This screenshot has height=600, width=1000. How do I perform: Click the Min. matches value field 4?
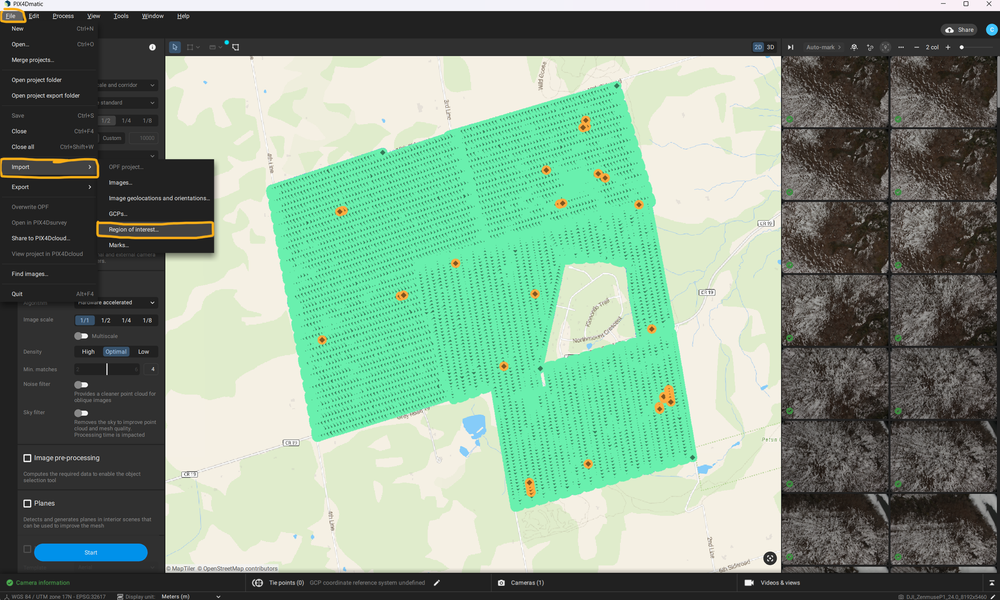coord(152,369)
